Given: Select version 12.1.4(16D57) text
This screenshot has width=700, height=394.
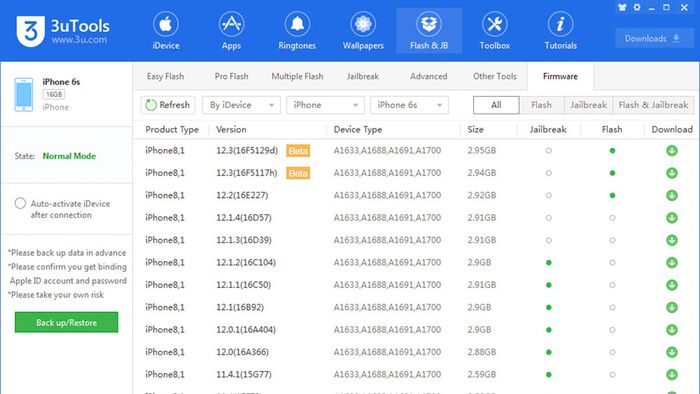Looking at the screenshot, I should pyautogui.click(x=244, y=218).
